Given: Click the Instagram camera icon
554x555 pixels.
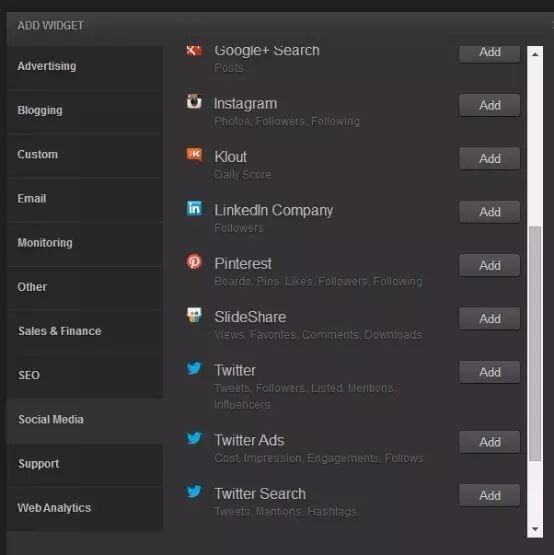Looking at the screenshot, I should coord(194,101).
